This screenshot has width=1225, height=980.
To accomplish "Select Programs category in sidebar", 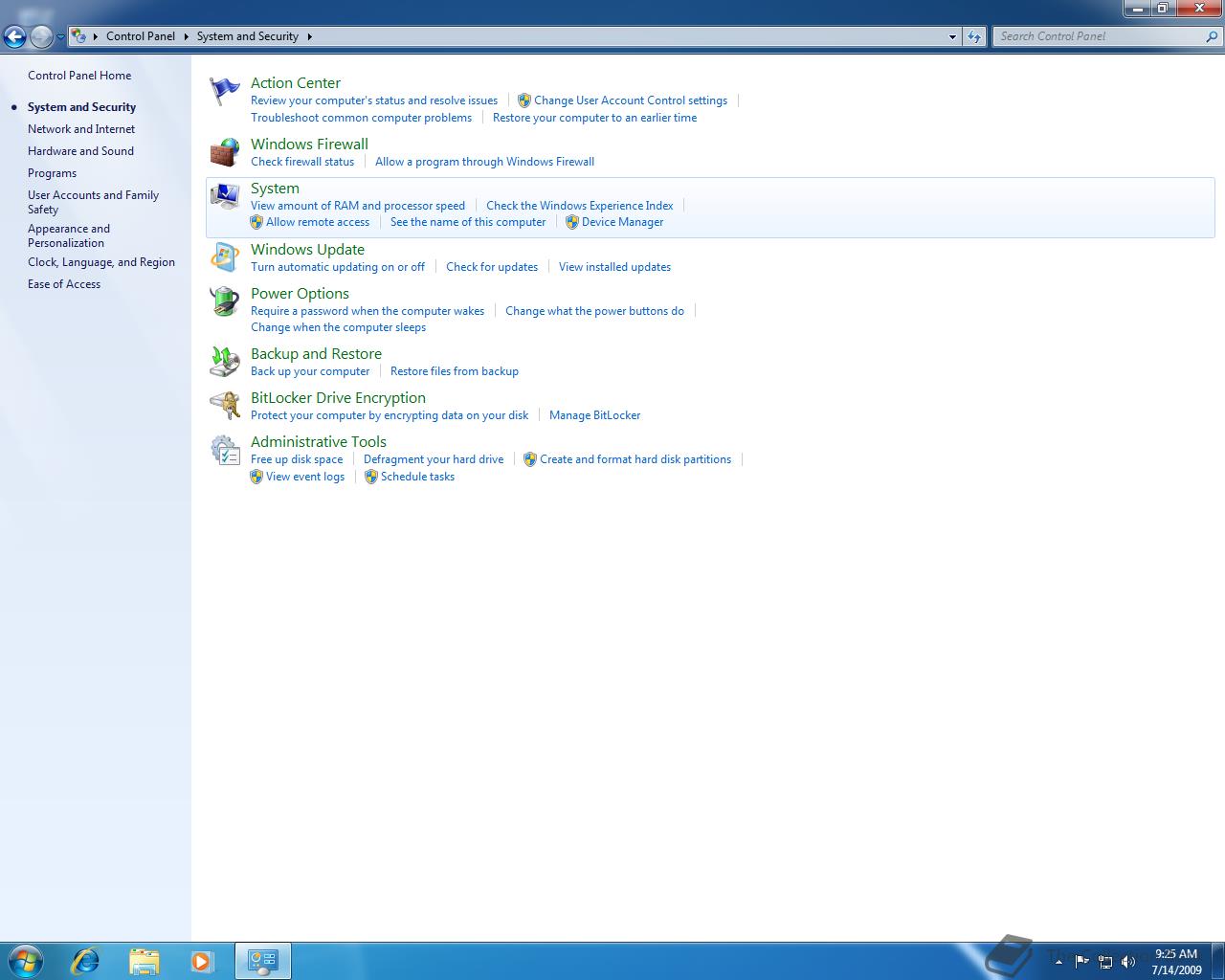I will pyautogui.click(x=52, y=173).
